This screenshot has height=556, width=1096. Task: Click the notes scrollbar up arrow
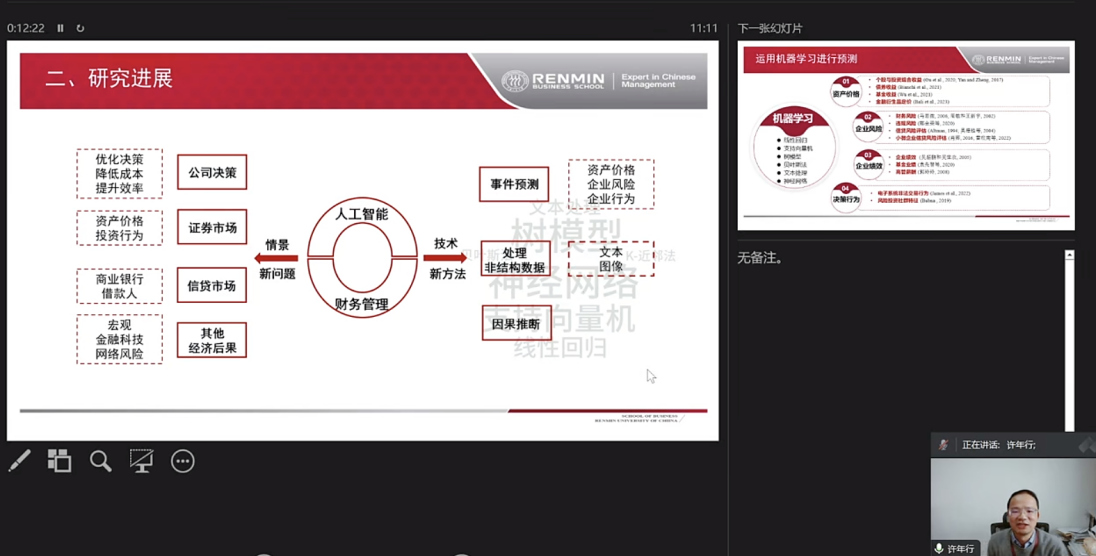pos(1069,256)
